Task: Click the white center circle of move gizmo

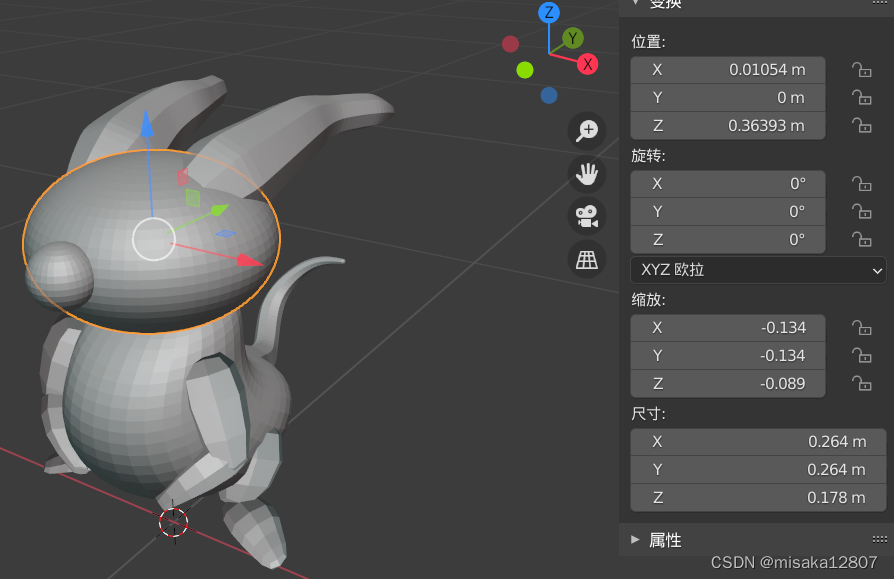Action: [x=153, y=239]
